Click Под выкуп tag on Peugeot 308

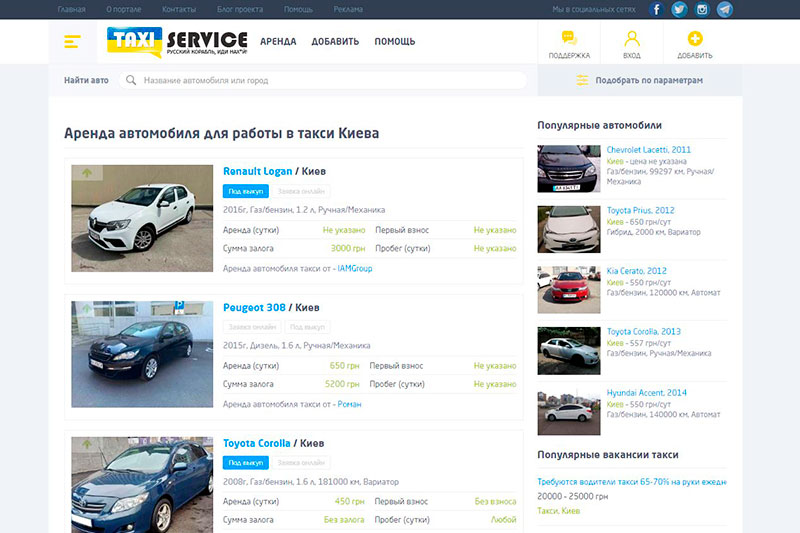click(307, 327)
